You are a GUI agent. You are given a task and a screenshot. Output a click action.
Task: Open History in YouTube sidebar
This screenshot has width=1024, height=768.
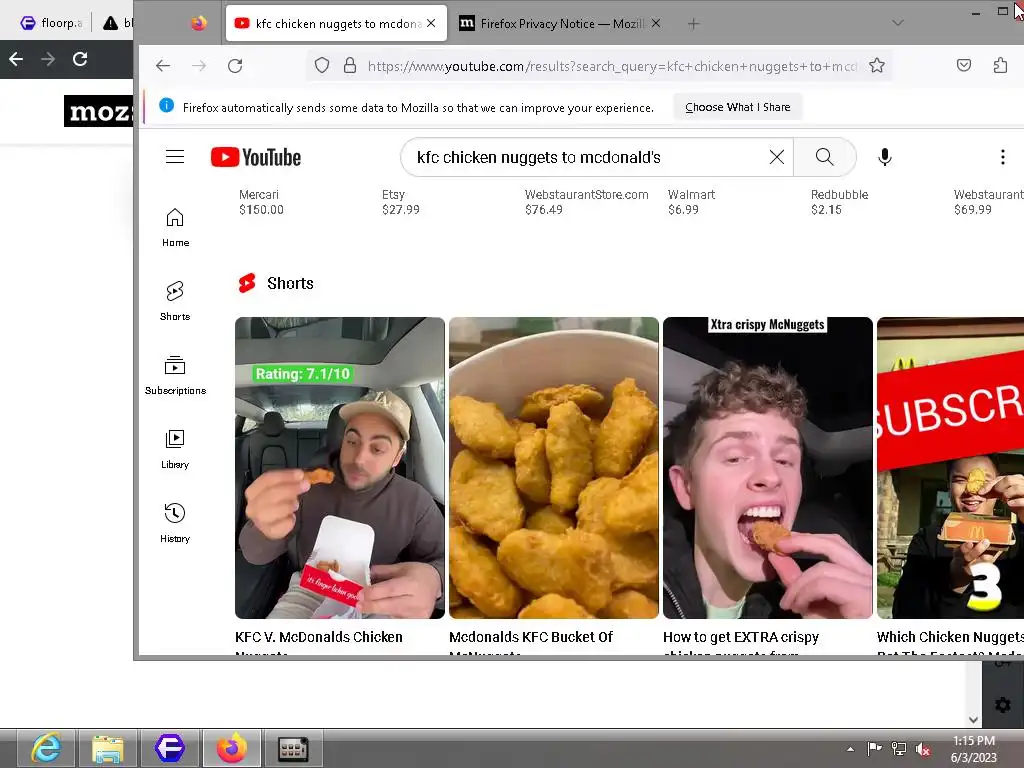[175, 523]
